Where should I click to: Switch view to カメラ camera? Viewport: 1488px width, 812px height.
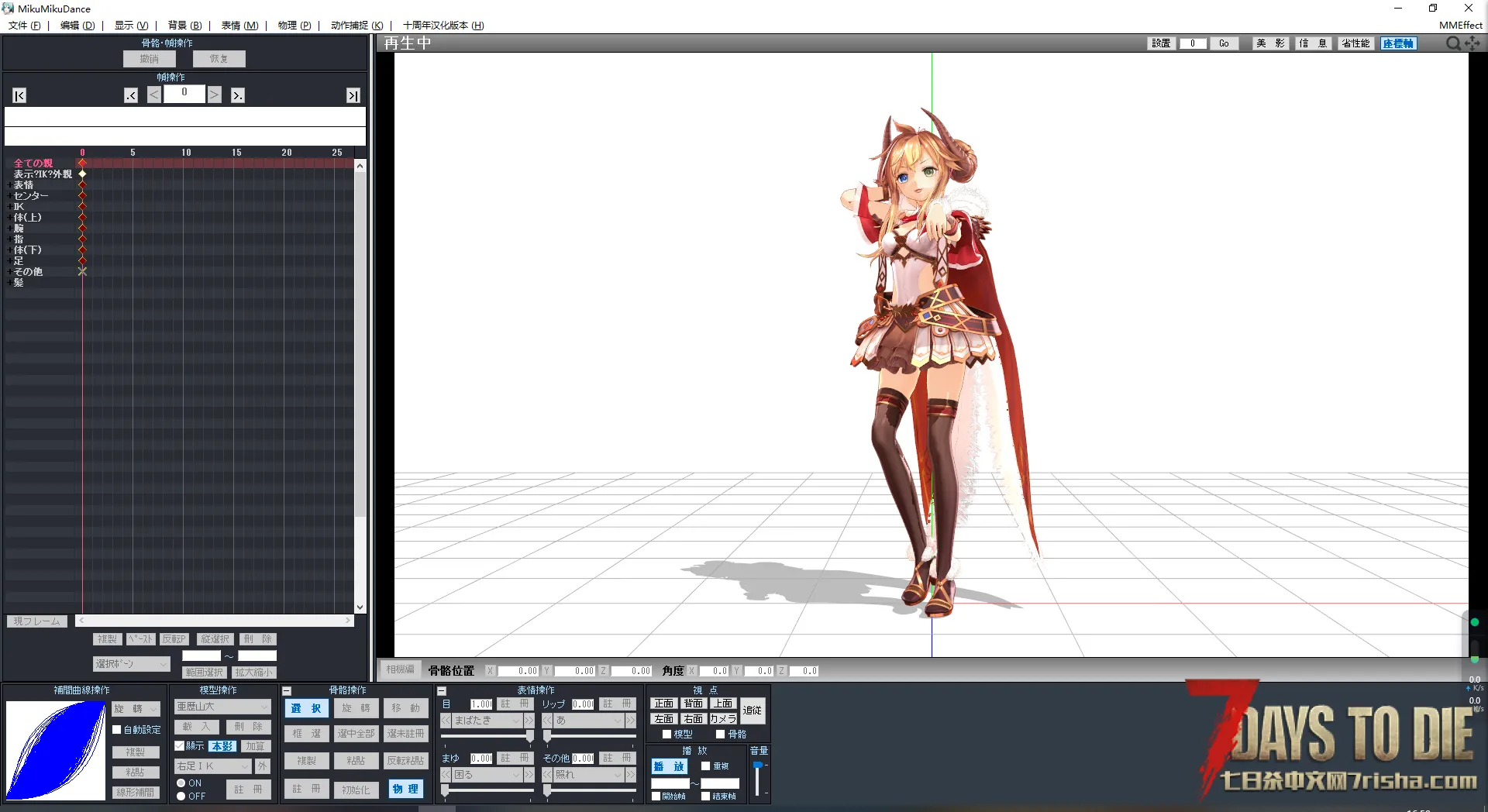coord(723,719)
